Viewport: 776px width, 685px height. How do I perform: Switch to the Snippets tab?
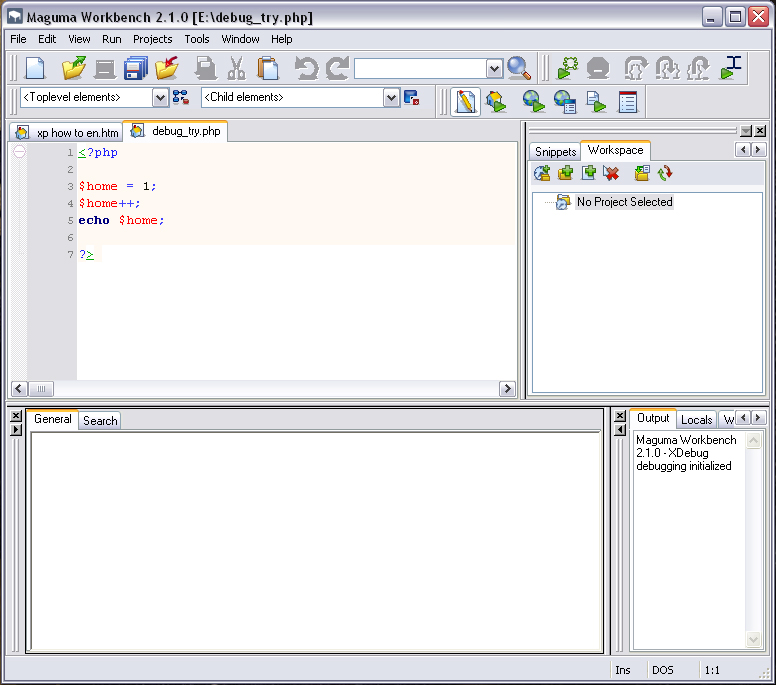(555, 151)
